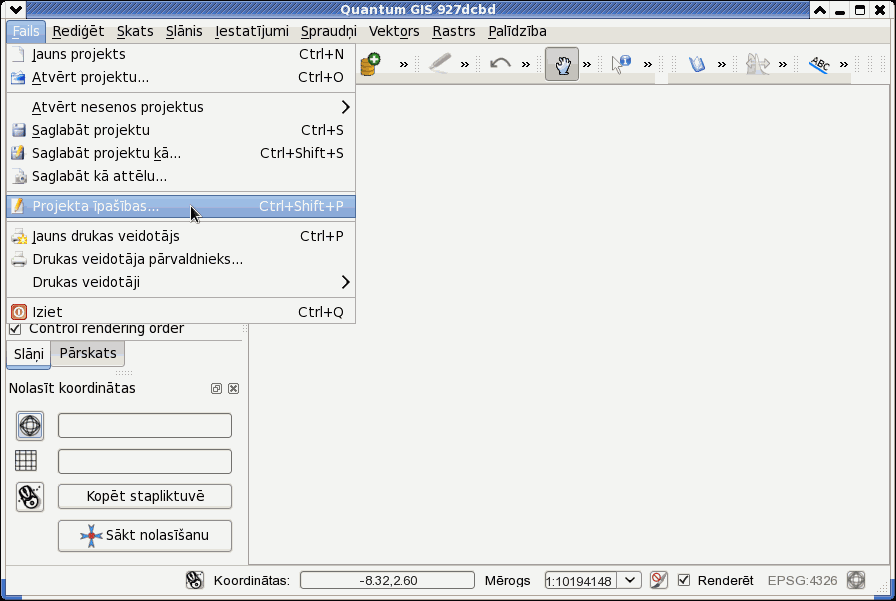
Task: Close the Nolasīt koordinātas panel
Action: tap(233, 388)
